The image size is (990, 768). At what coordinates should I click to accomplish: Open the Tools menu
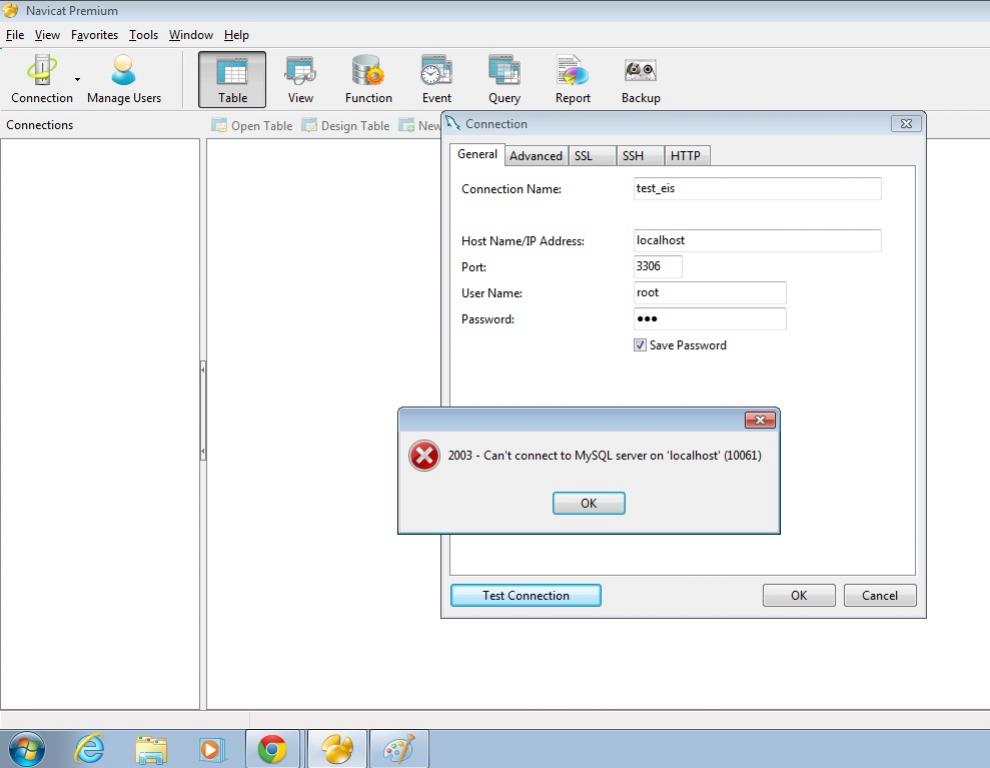click(143, 35)
